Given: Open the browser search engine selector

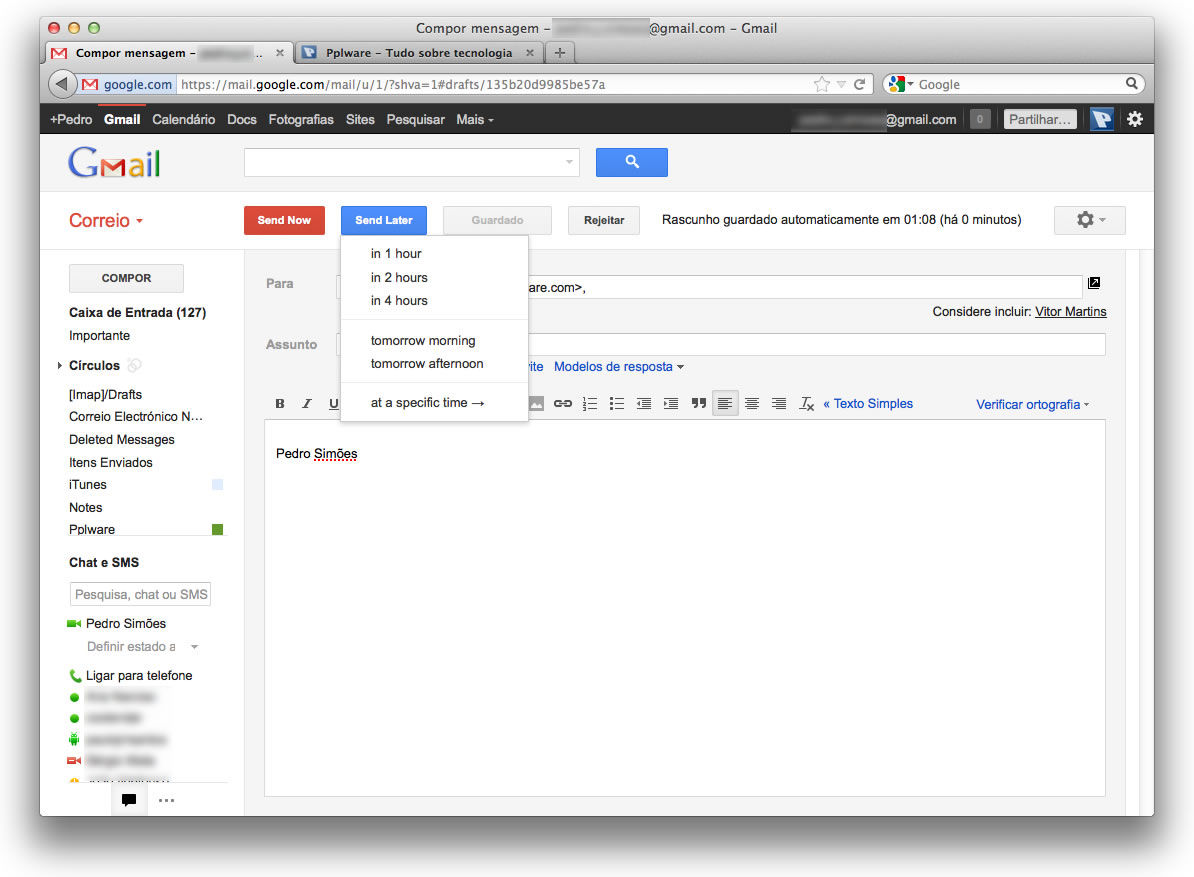Looking at the screenshot, I should coord(901,85).
